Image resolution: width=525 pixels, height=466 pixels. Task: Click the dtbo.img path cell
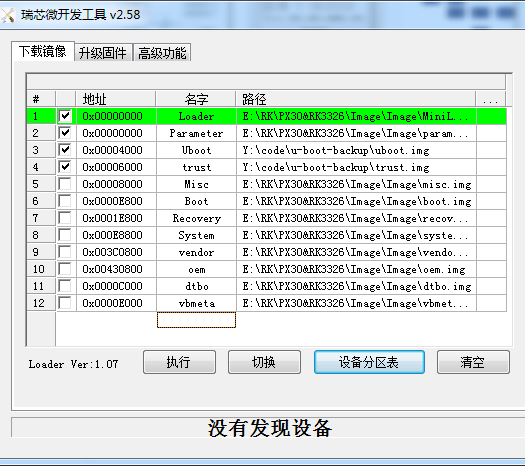pyautogui.click(x=356, y=286)
